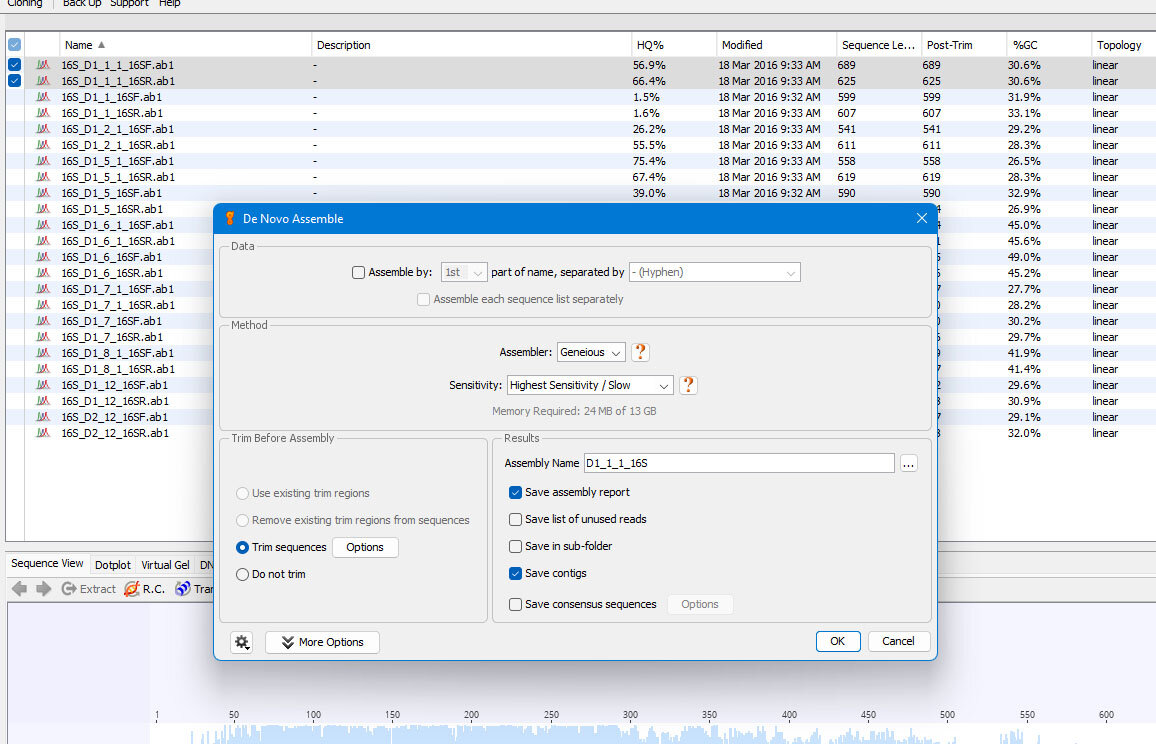Image resolution: width=1156 pixels, height=744 pixels.
Task: Toggle the select-all checkbox in table header
Action: click(14, 45)
